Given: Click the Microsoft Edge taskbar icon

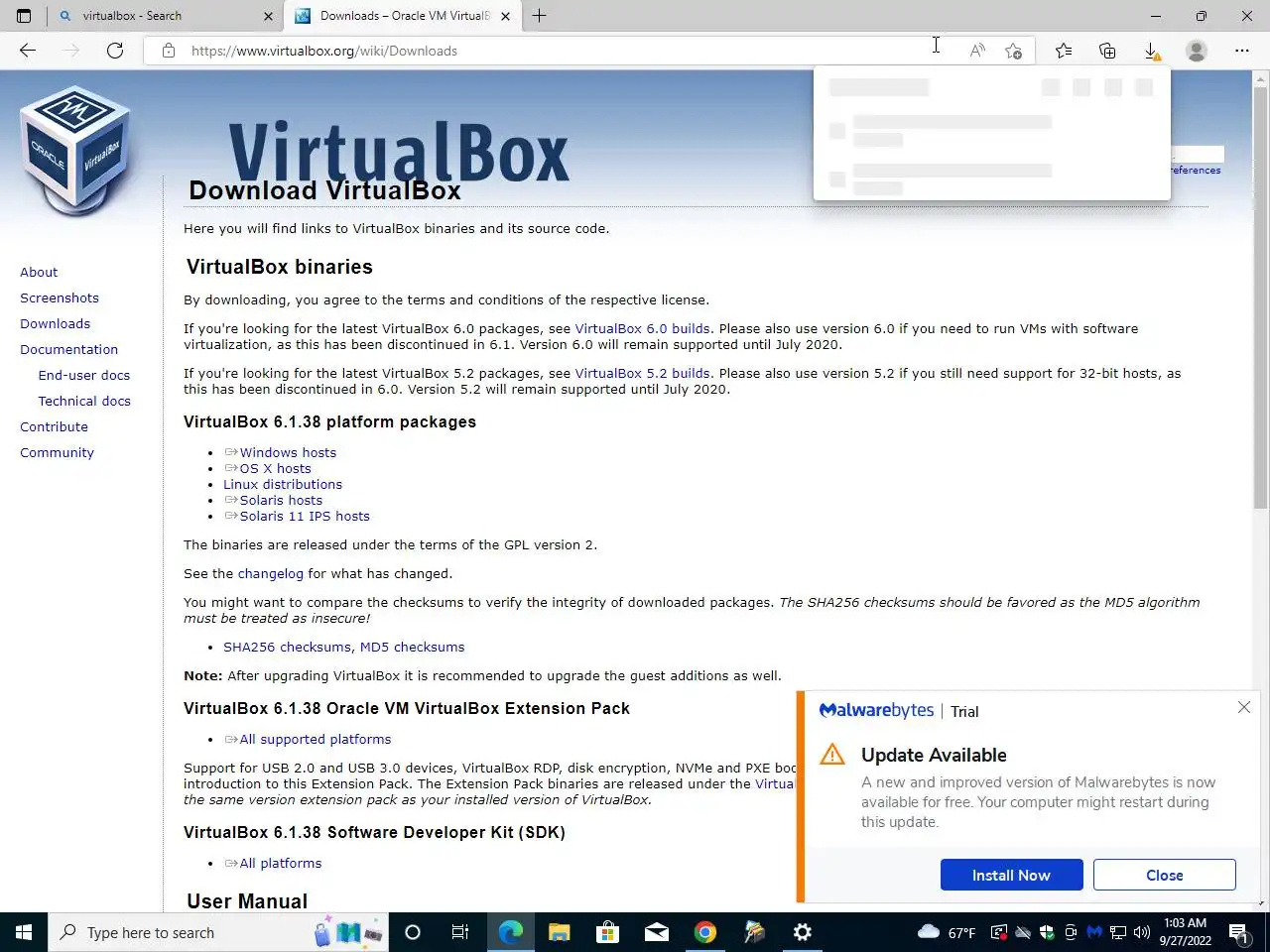Looking at the screenshot, I should [x=510, y=932].
